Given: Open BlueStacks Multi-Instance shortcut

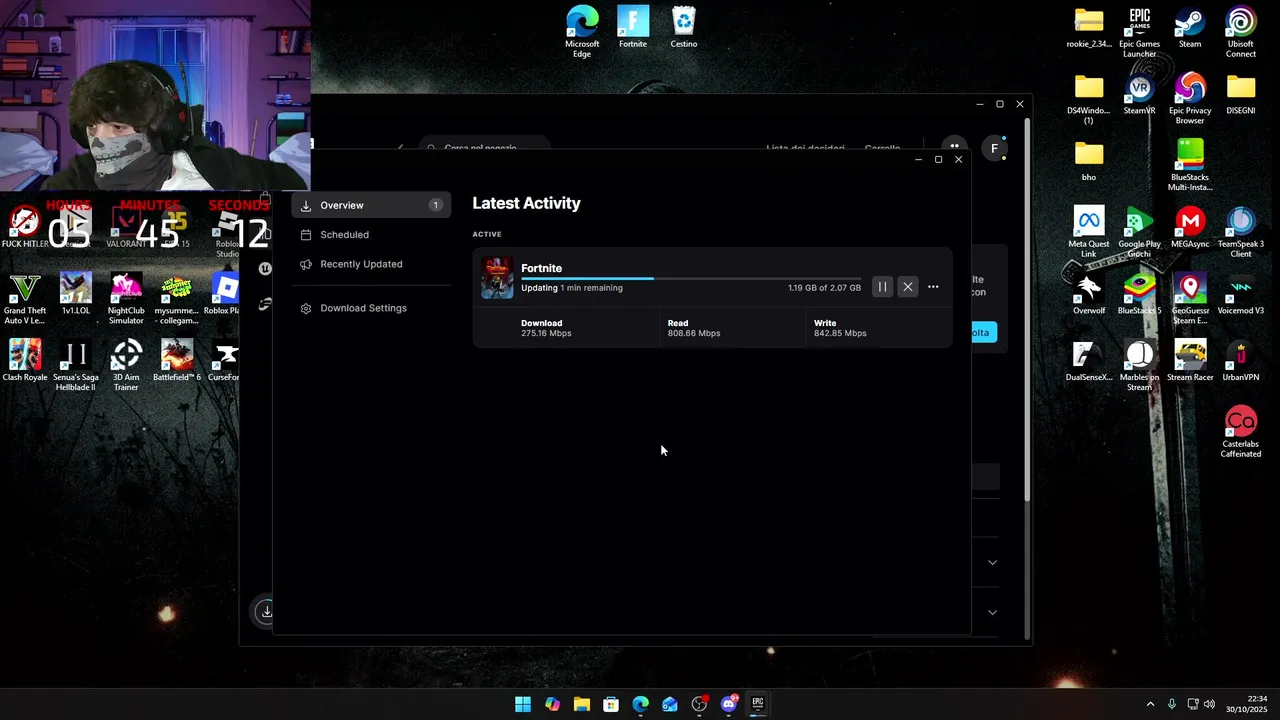Looking at the screenshot, I should [x=1190, y=166].
